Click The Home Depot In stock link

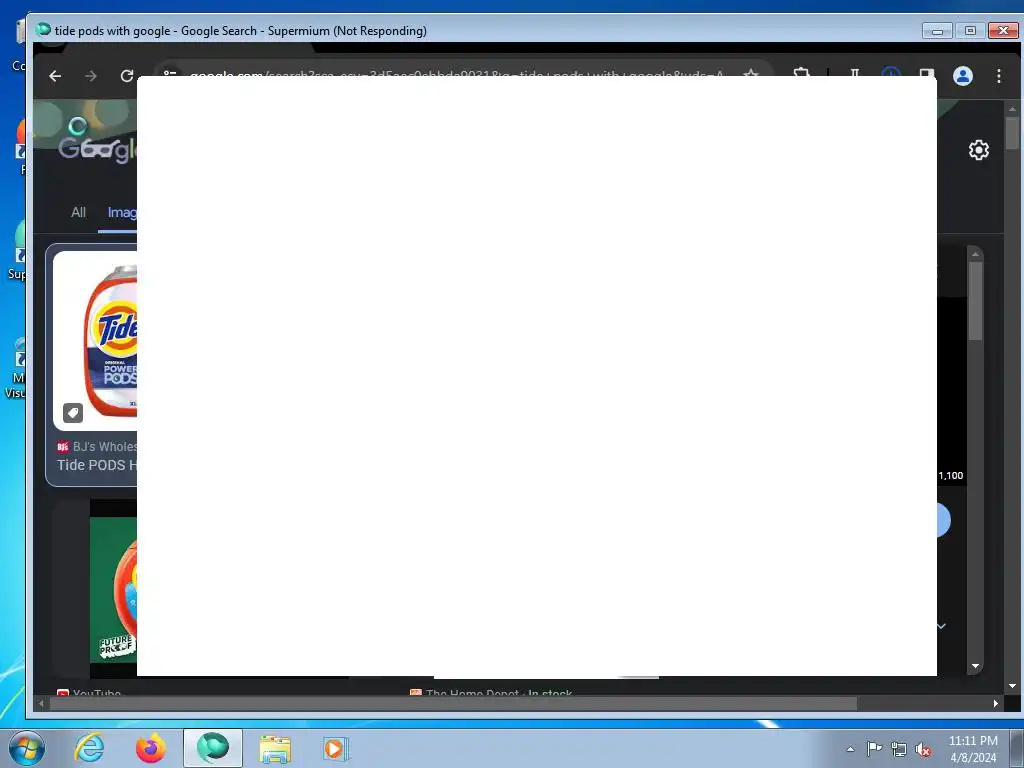coord(491,692)
